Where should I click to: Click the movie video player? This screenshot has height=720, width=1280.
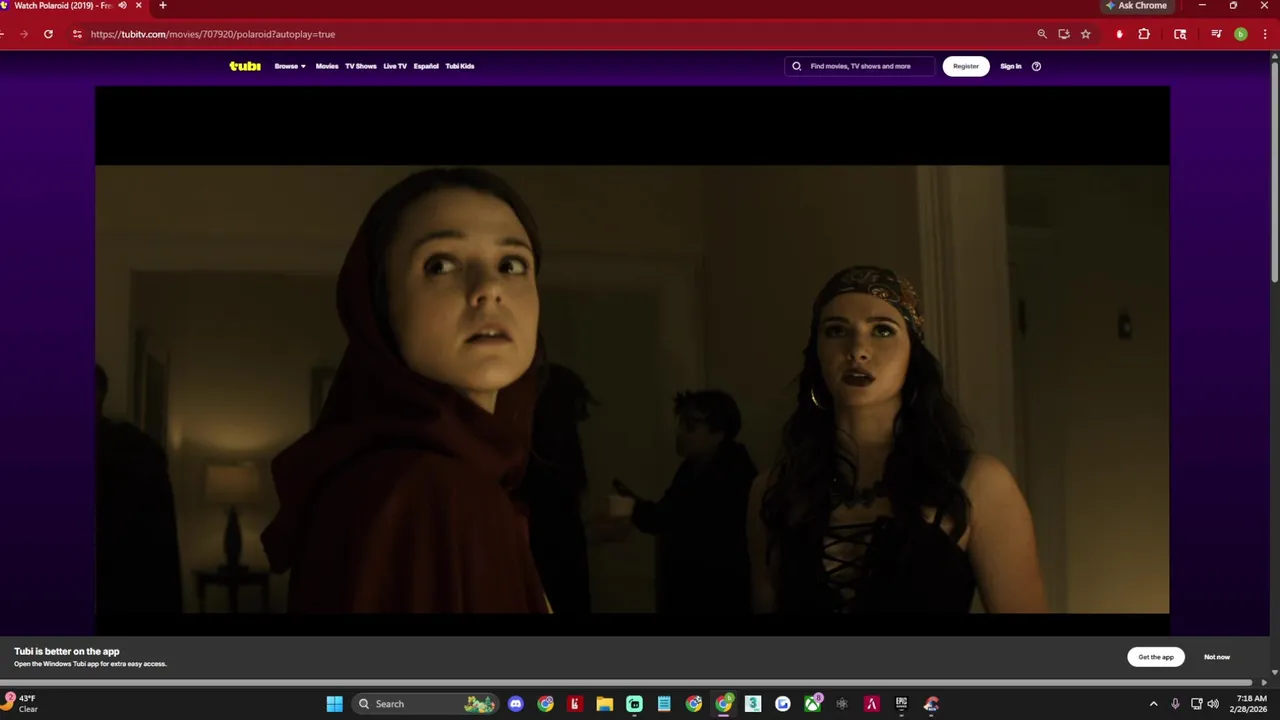pos(632,360)
